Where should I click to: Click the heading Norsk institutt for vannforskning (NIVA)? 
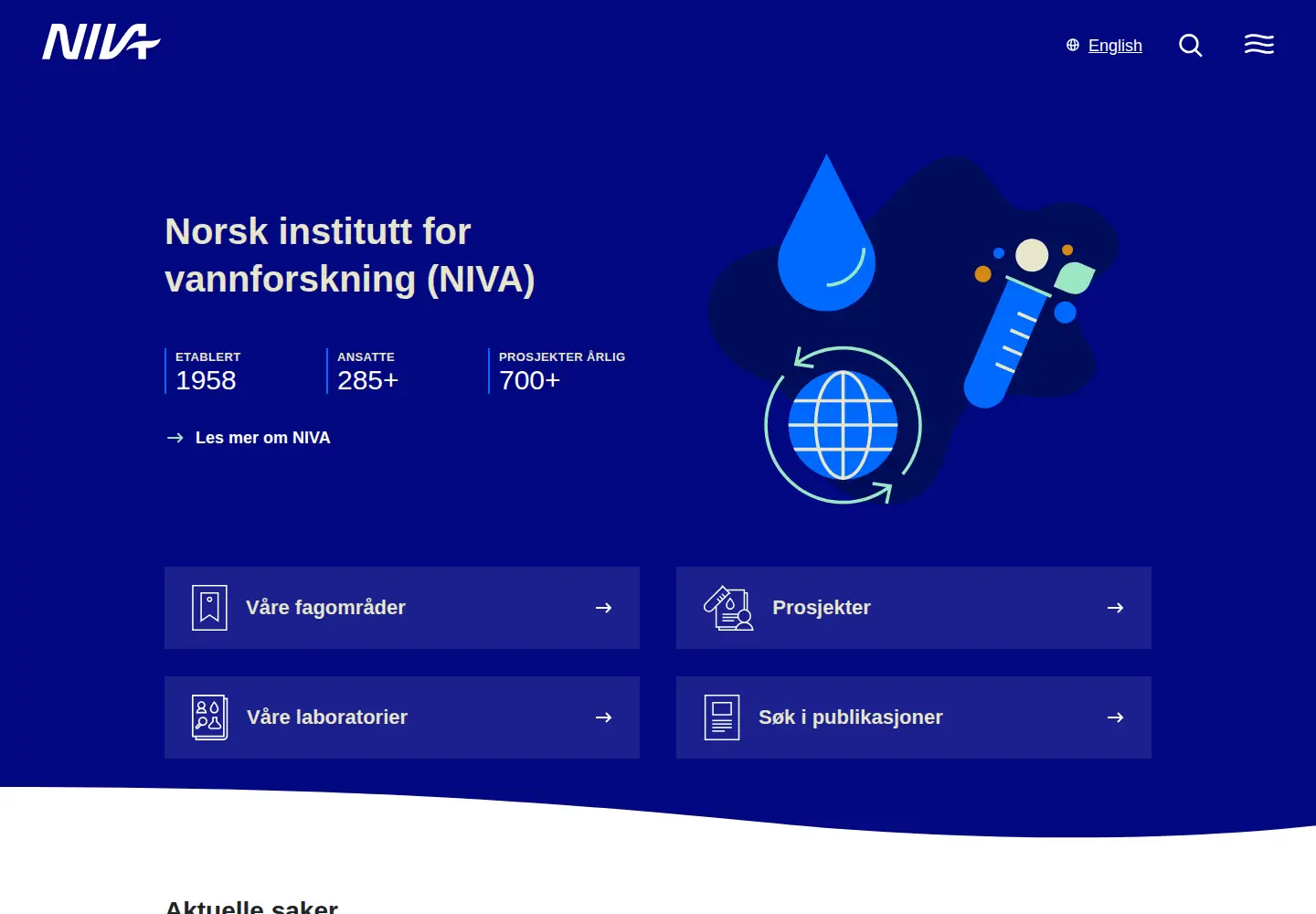[349, 255]
